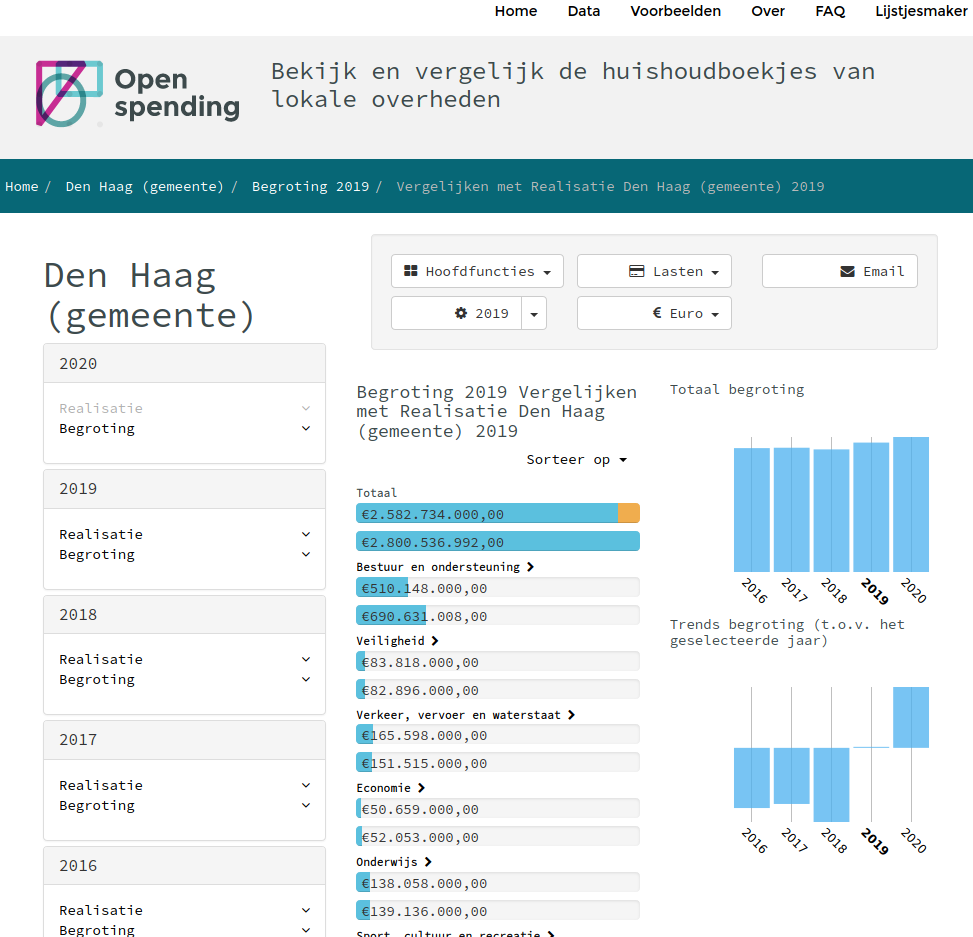Click bar showing €690.631.008,00
The width and height of the screenshot is (973, 937).
coord(498,615)
